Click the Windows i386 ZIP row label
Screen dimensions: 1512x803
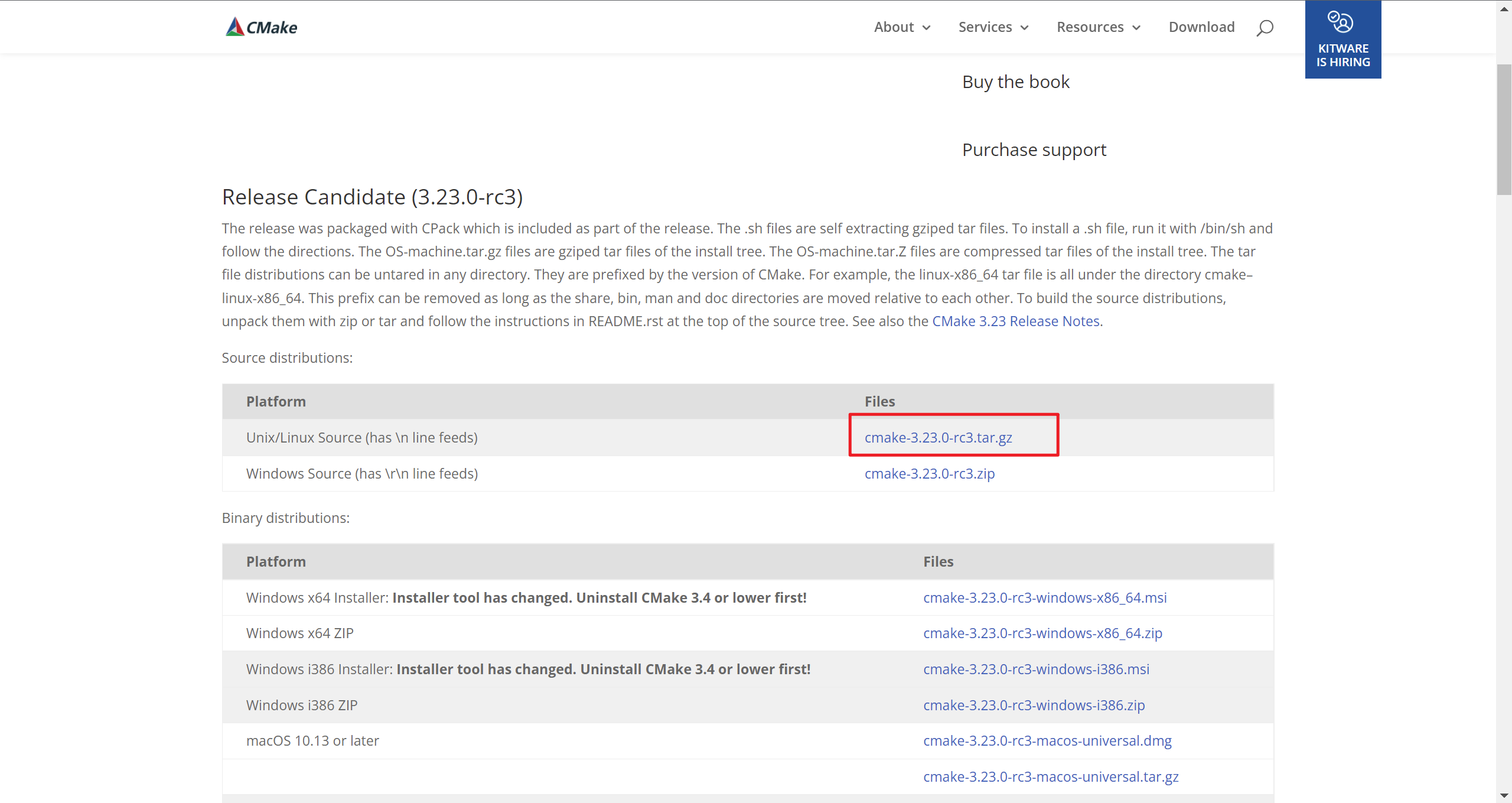[302, 706]
